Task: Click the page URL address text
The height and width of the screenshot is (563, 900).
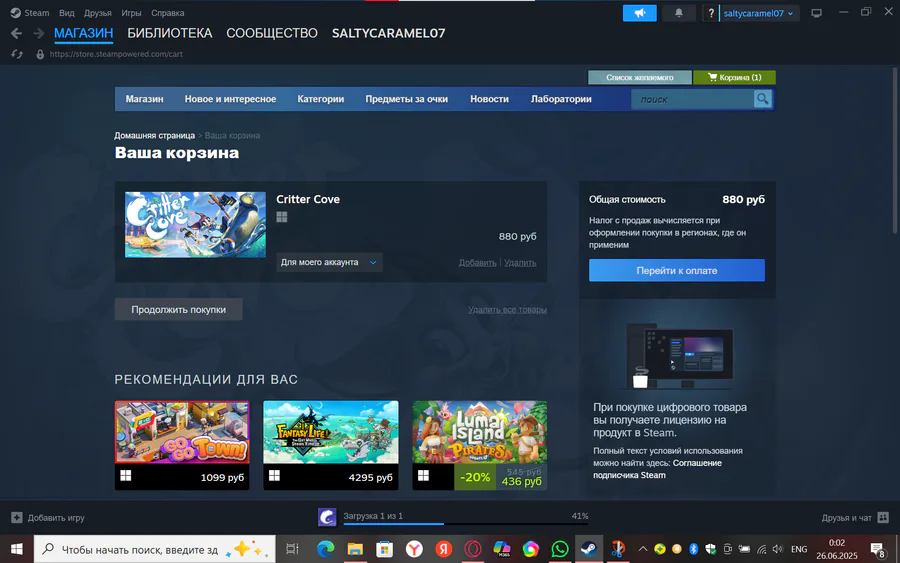Action: click(116, 54)
